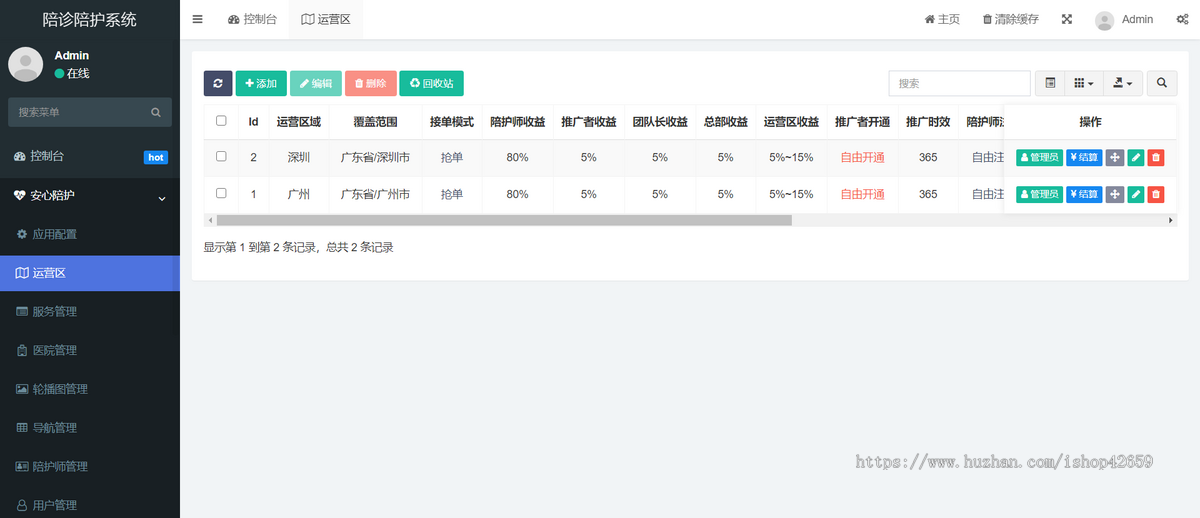
Task: Click the green 添加 add button
Action: pos(261,84)
